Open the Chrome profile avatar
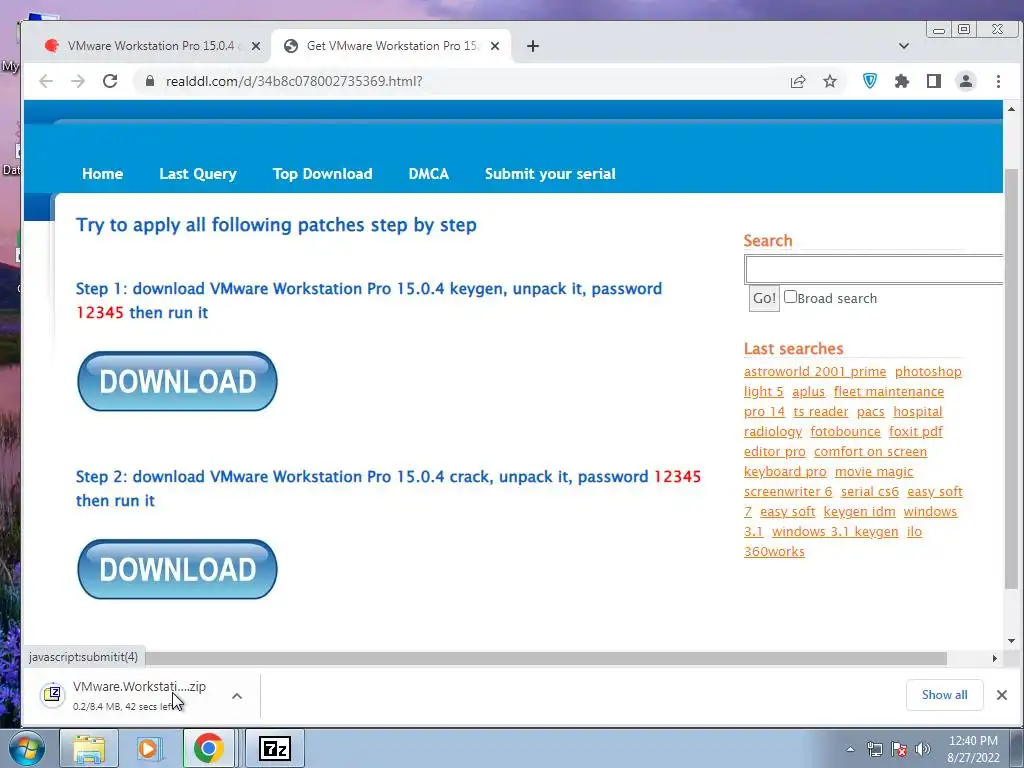The width and height of the screenshot is (1024, 768). [x=966, y=81]
